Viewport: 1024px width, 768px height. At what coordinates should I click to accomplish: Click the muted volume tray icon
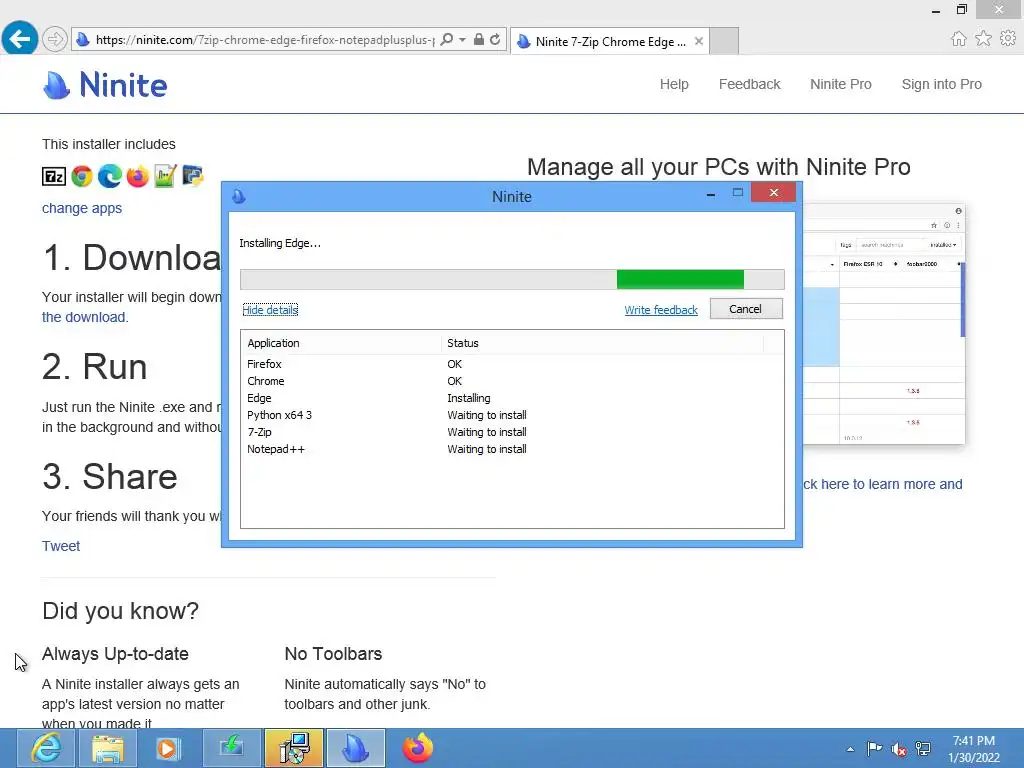[x=899, y=749]
